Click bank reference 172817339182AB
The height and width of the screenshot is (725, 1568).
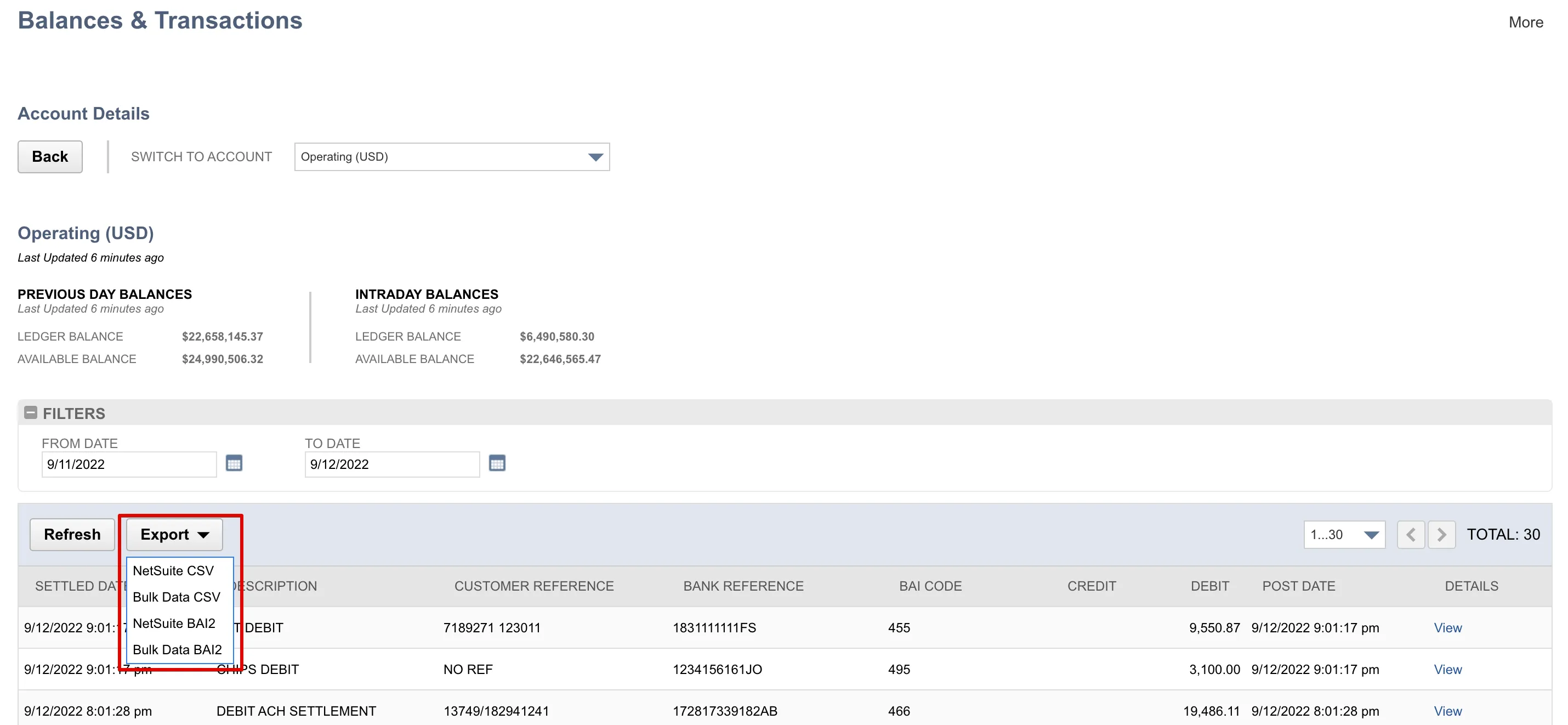click(x=725, y=711)
